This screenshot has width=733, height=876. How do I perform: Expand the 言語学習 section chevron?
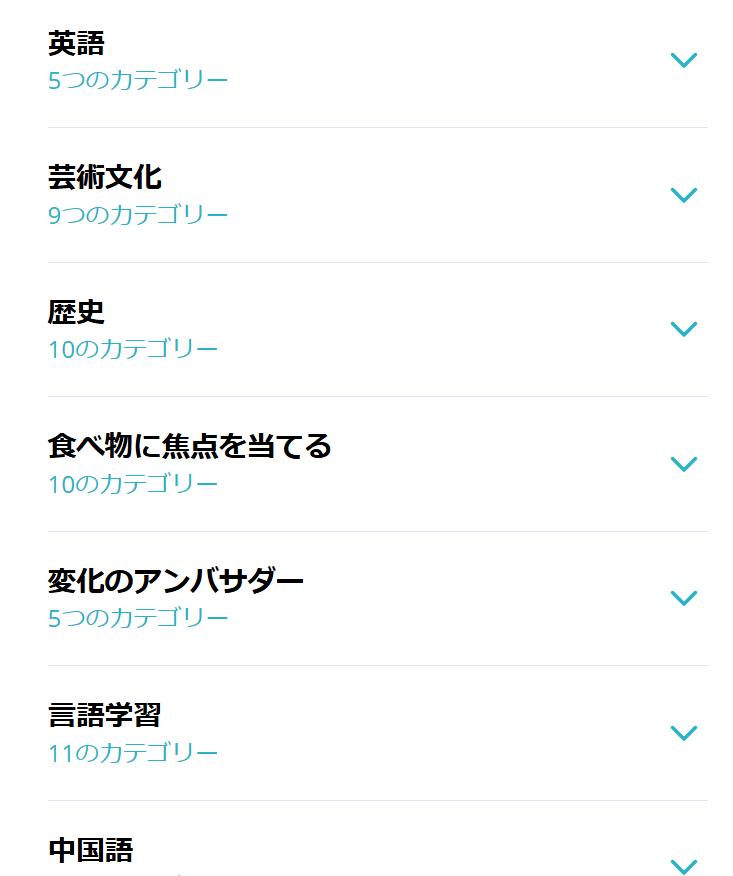pyautogui.click(x=683, y=732)
